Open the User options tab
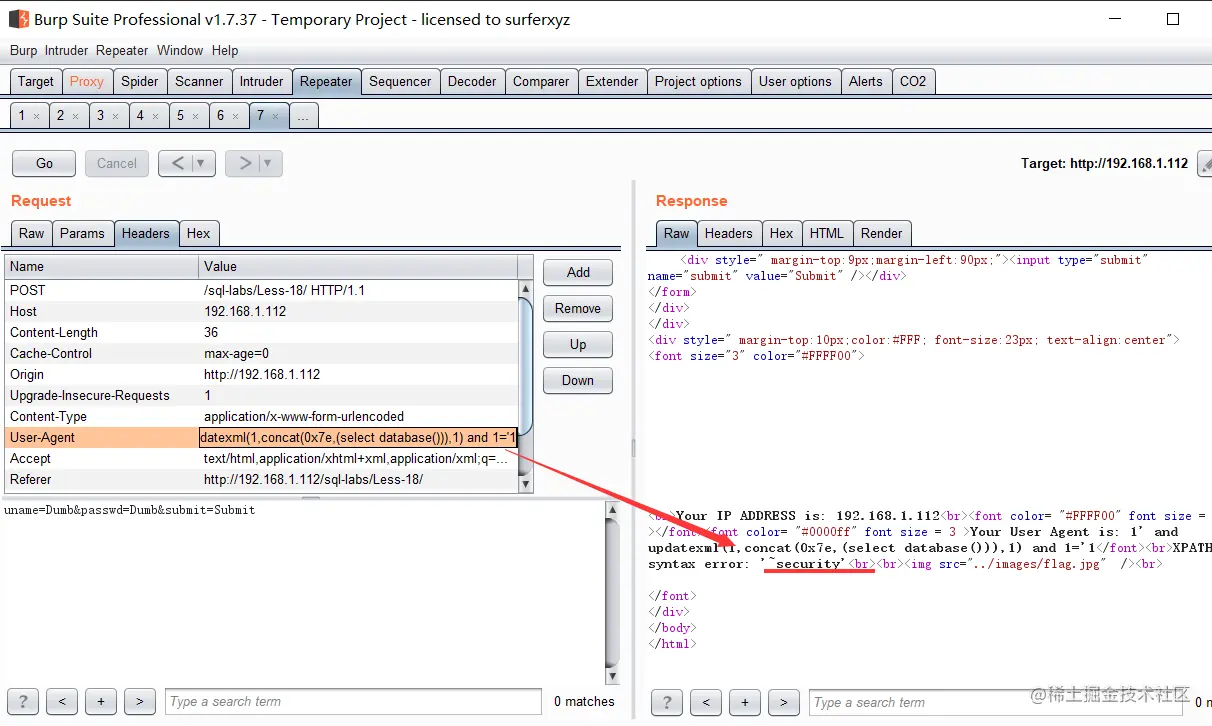Image resolution: width=1212 pixels, height=726 pixels. pyautogui.click(x=795, y=82)
